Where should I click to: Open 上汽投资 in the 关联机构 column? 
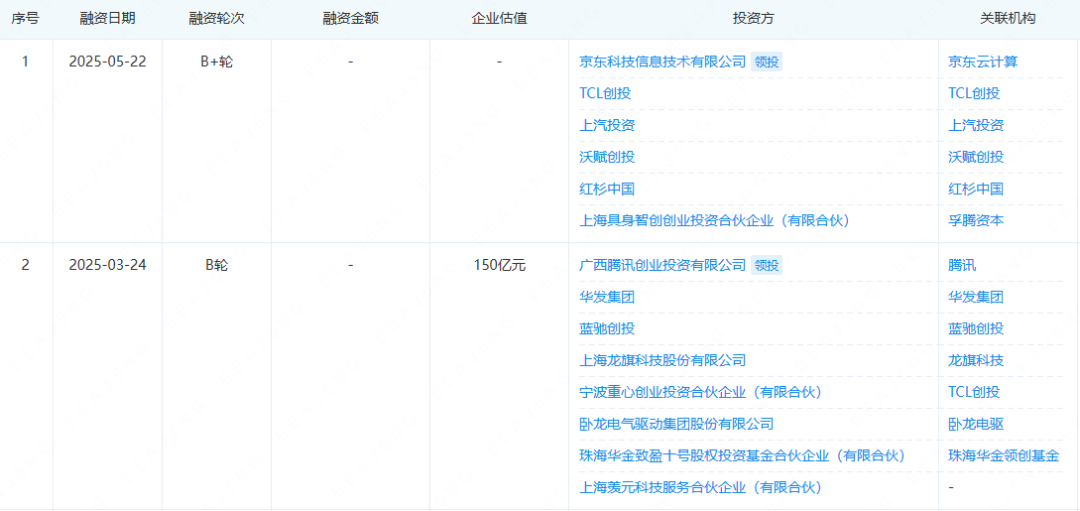(x=975, y=125)
